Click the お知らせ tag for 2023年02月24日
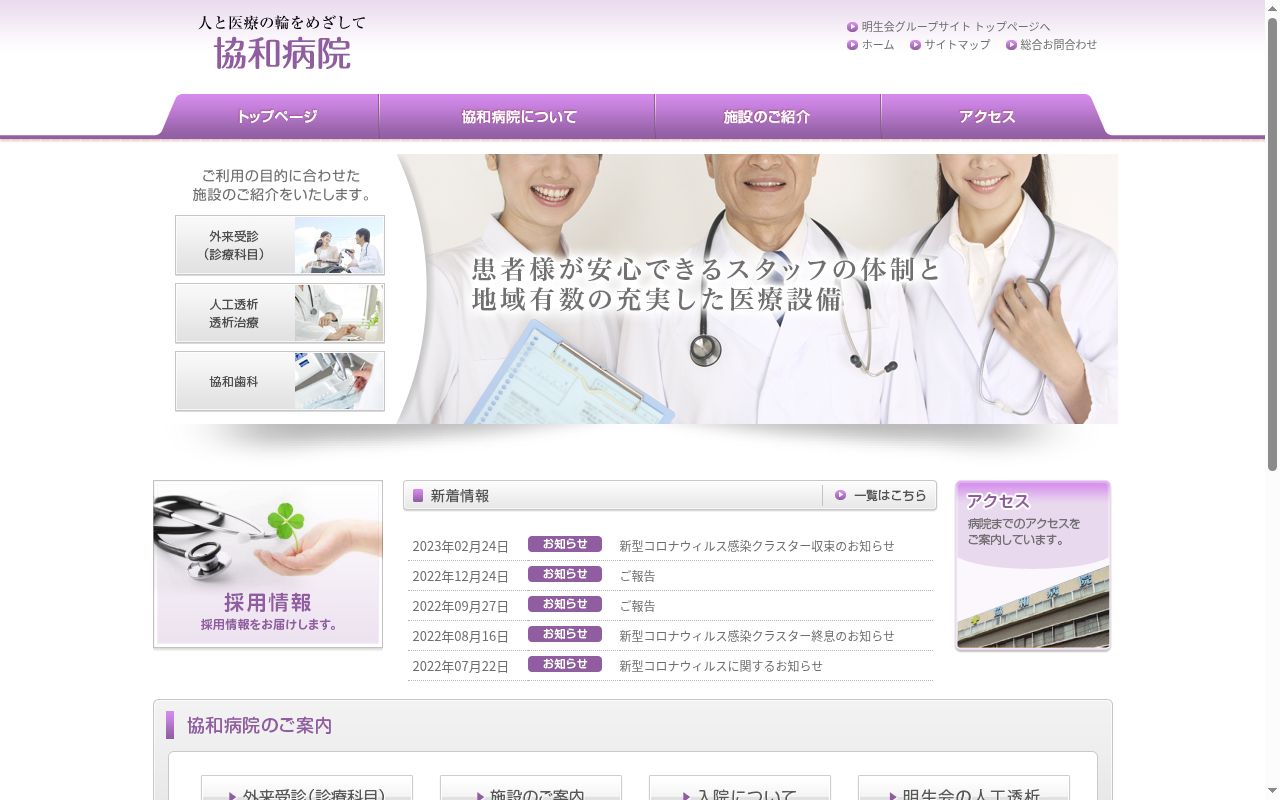The height and width of the screenshot is (800, 1280). pyautogui.click(x=565, y=544)
